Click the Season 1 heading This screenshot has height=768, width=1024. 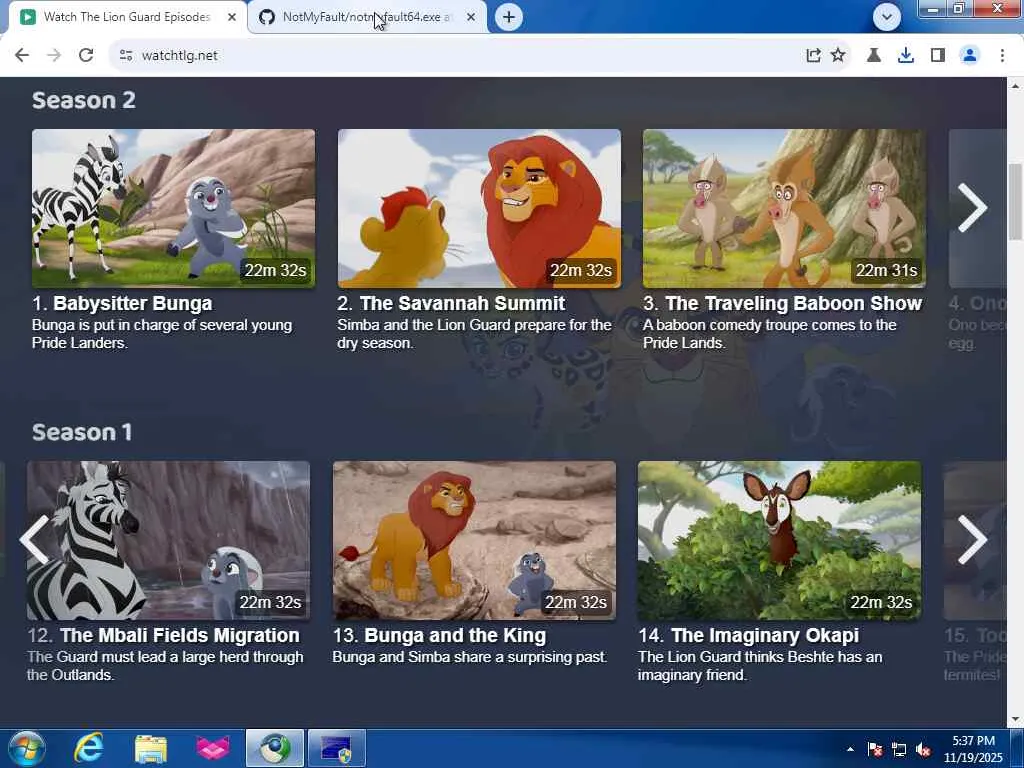pos(82,432)
